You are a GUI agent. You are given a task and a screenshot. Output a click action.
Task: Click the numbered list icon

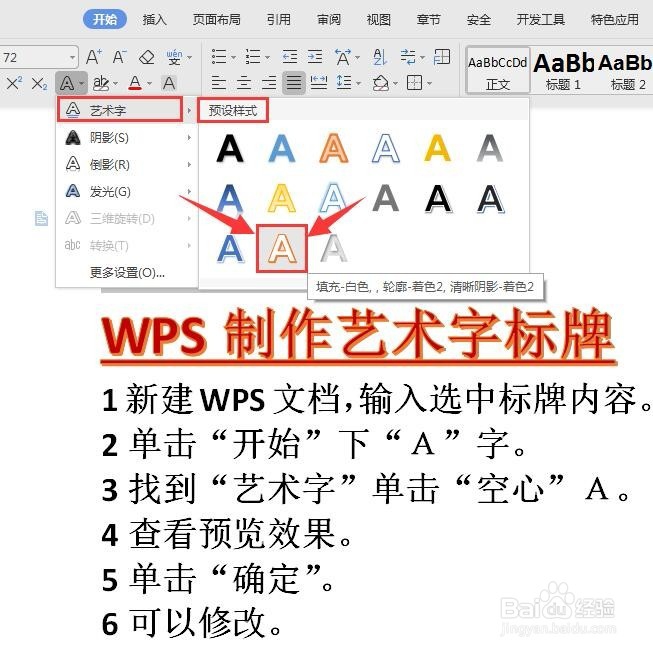[252, 57]
